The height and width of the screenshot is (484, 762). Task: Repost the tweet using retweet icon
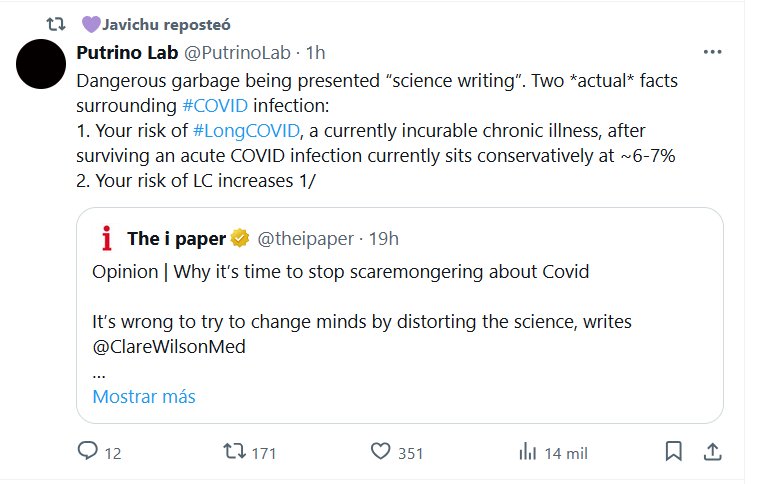[235, 452]
